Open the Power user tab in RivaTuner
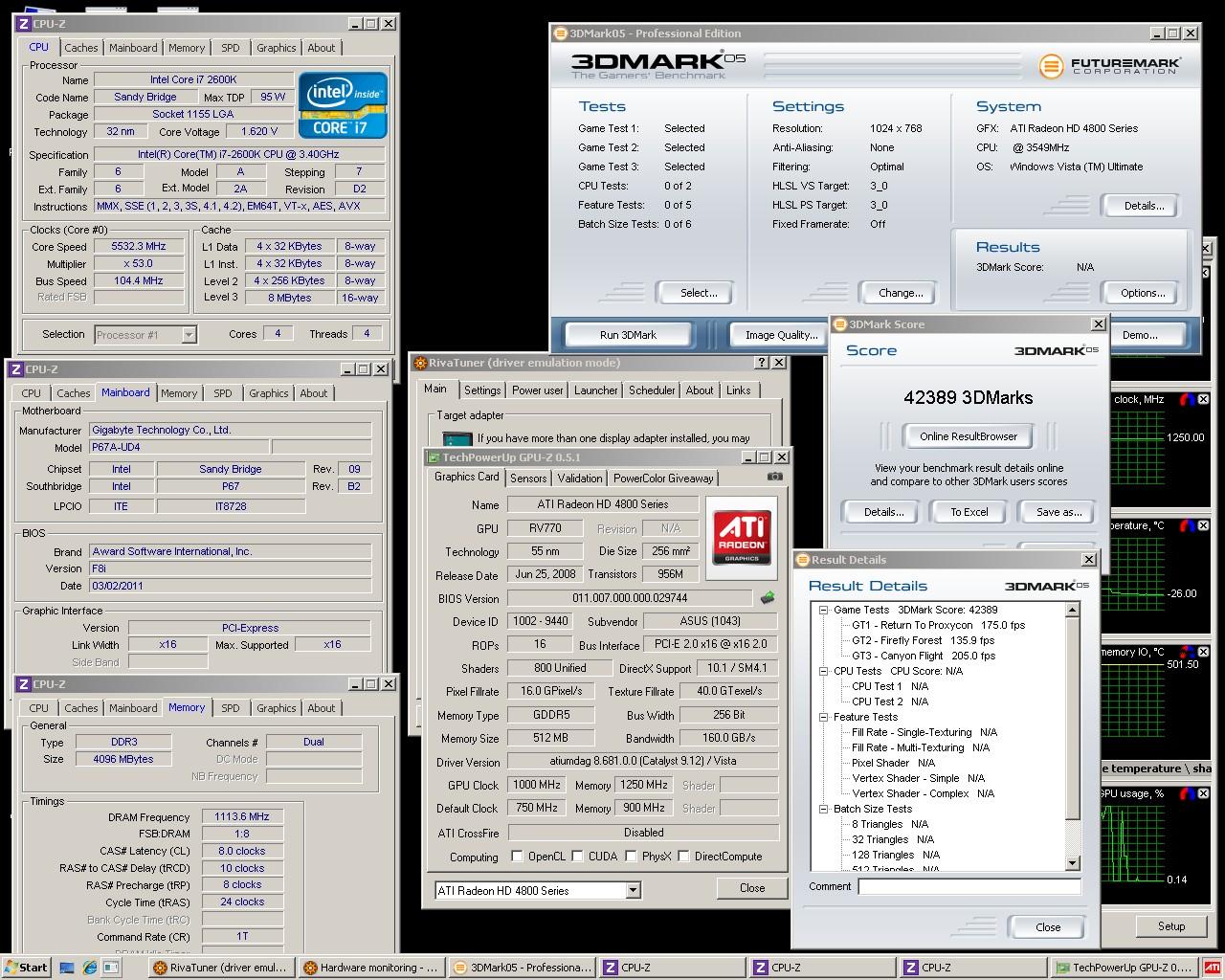The width and height of the screenshot is (1225, 980). coord(537,390)
